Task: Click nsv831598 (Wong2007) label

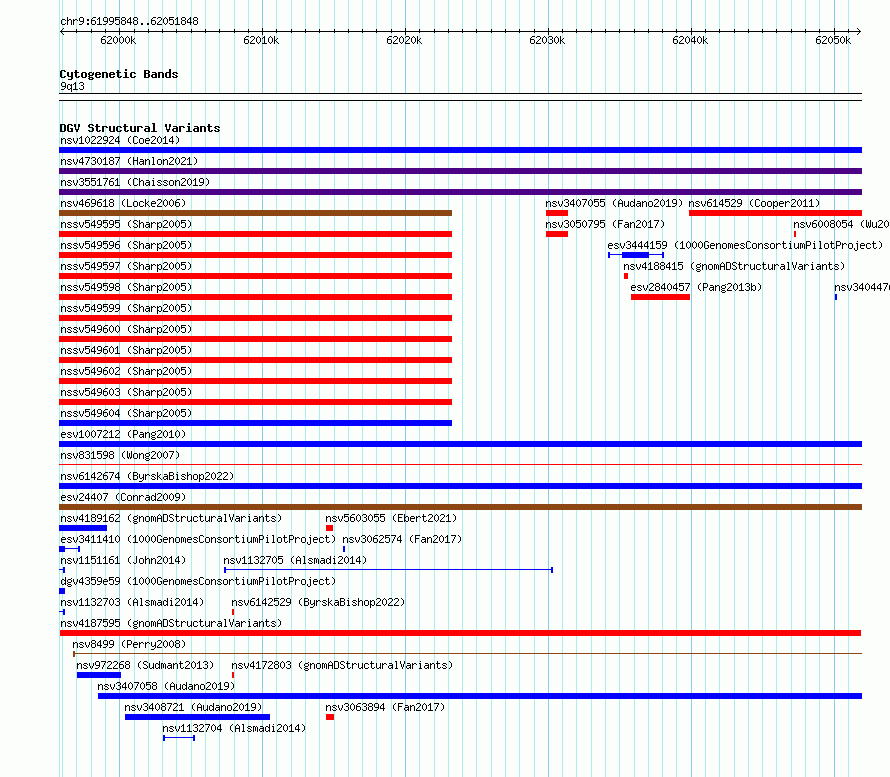Action: click(x=120, y=455)
